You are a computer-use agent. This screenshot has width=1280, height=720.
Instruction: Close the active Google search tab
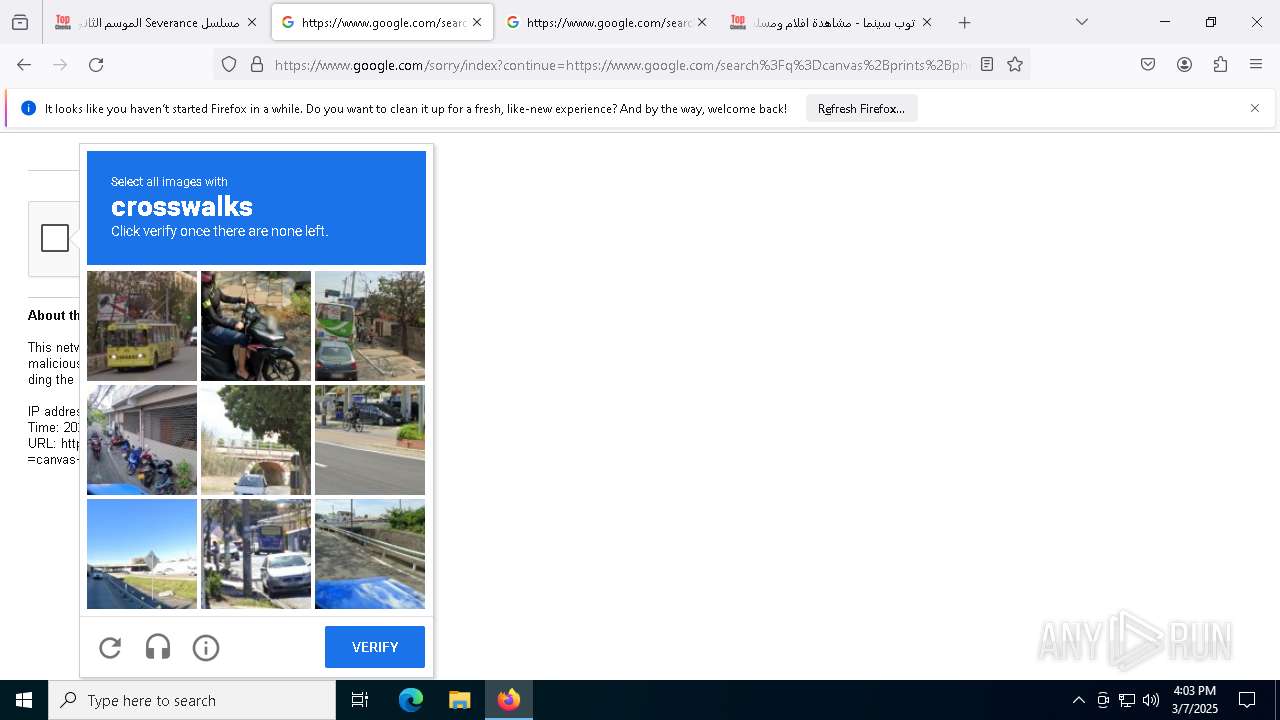[477, 22]
